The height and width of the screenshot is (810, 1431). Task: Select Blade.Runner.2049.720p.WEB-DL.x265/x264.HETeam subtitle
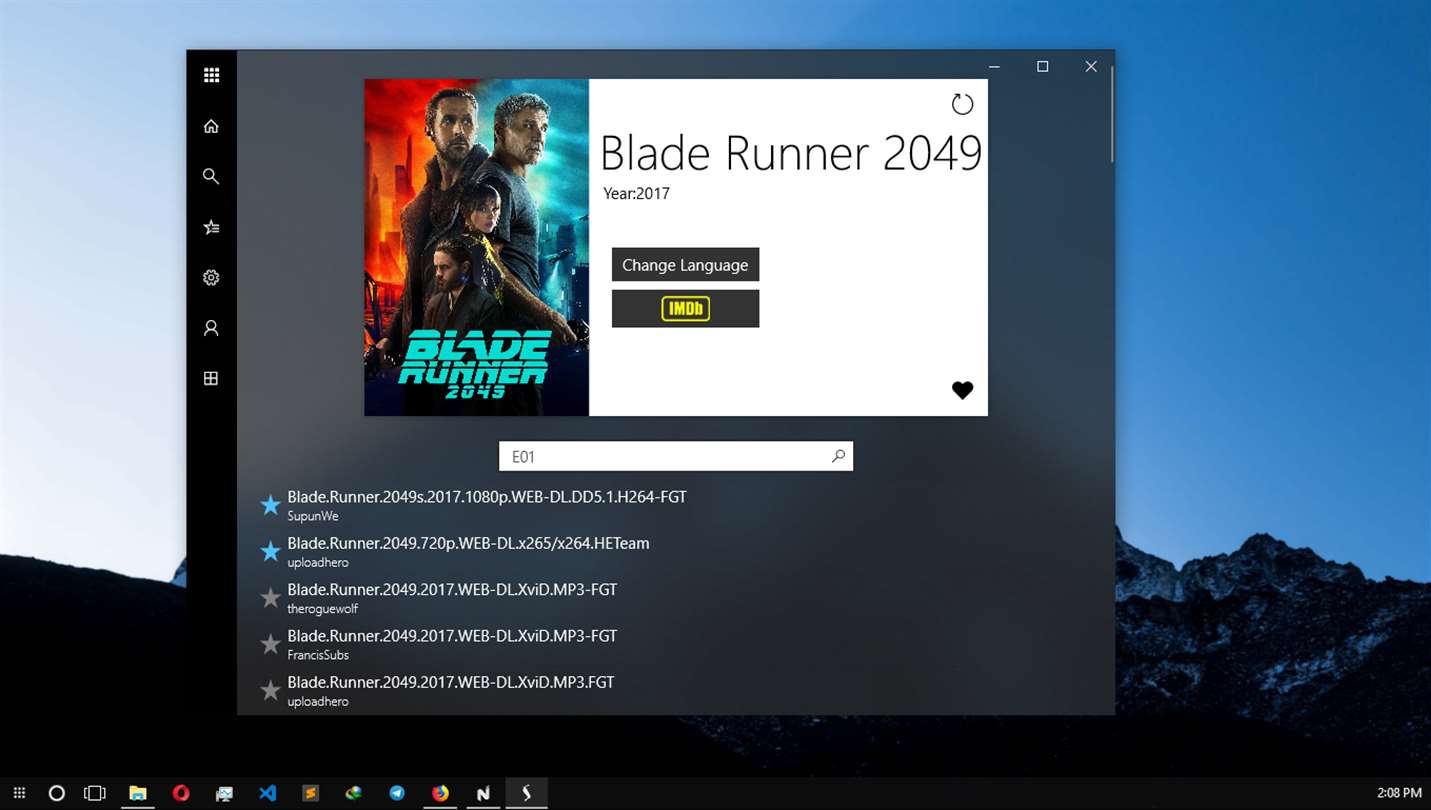click(x=468, y=543)
